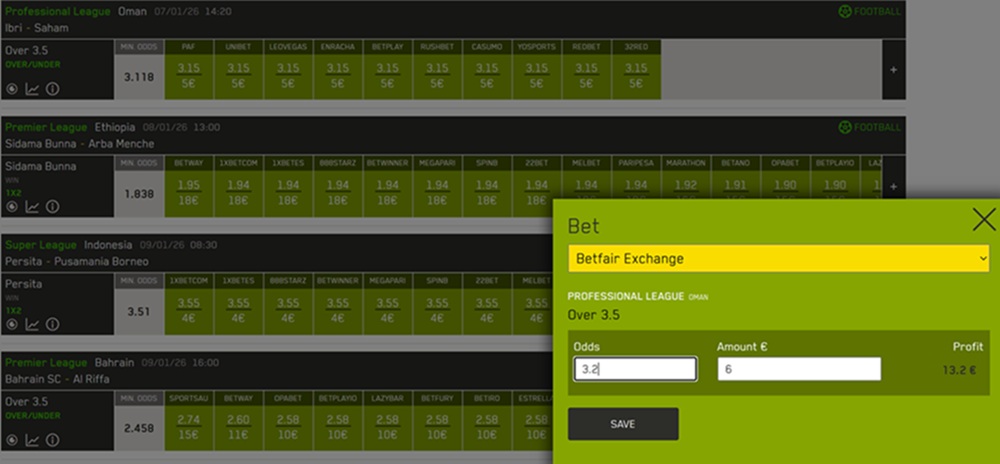The height and width of the screenshot is (464, 1000).
Task: Edit the Odds field showing 3.2
Action: [x=635, y=369]
